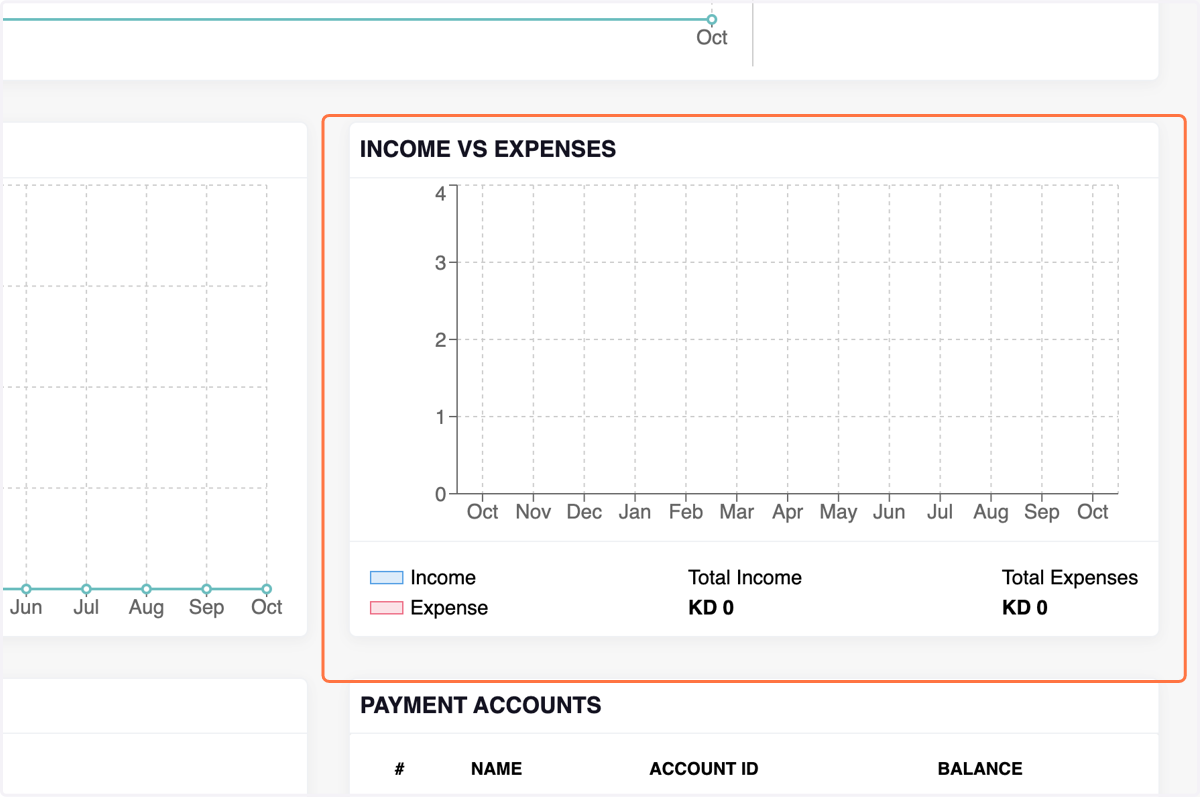Image resolution: width=1200 pixels, height=797 pixels.
Task: Click the Sep data point on left chart
Action: click(206, 589)
